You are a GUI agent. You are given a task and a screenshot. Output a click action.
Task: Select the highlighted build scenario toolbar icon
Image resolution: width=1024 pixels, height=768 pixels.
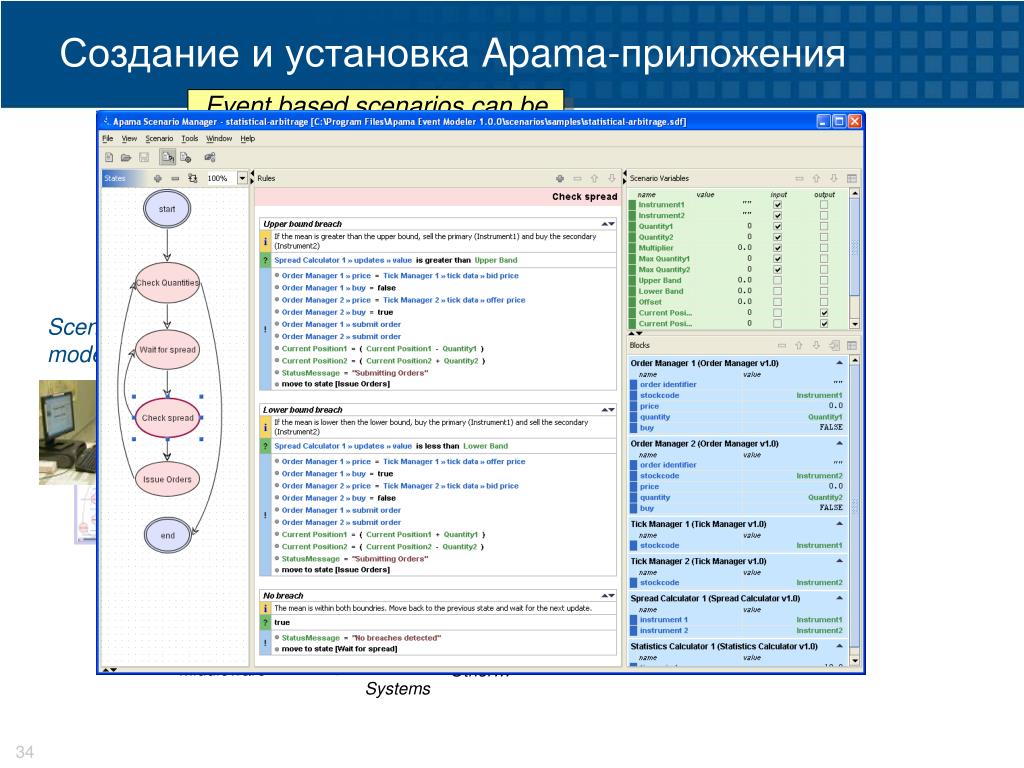(x=168, y=157)
